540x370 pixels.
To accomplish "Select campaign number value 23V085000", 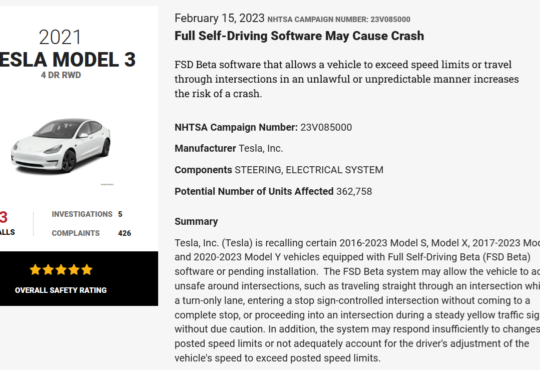I will [326, 127].
